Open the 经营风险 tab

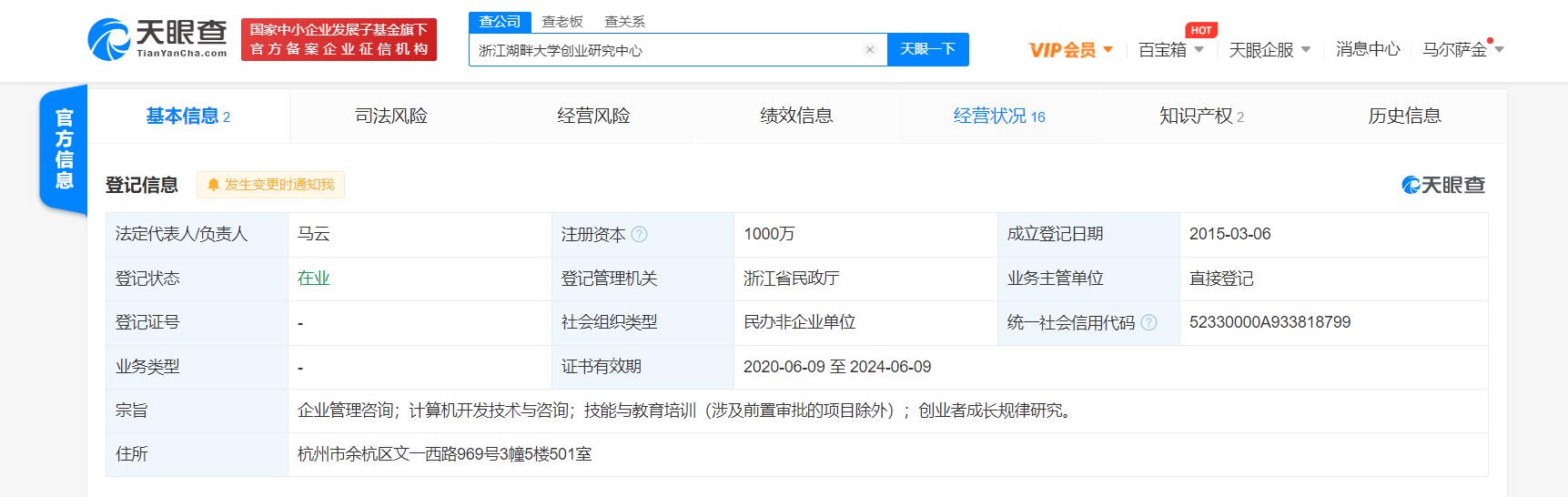tap(593, 116)
